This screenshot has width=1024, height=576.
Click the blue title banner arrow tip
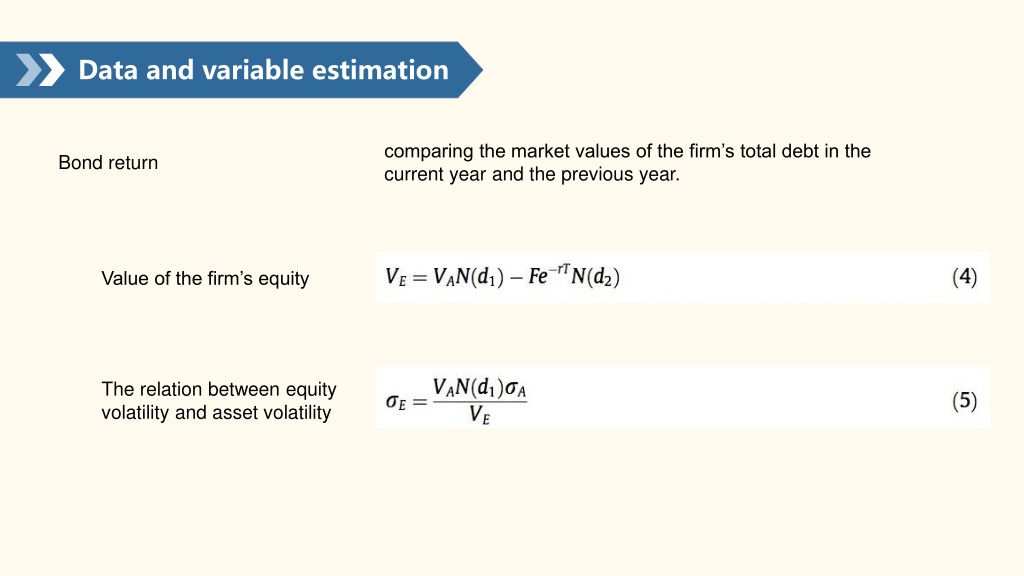tap(470, 70)
